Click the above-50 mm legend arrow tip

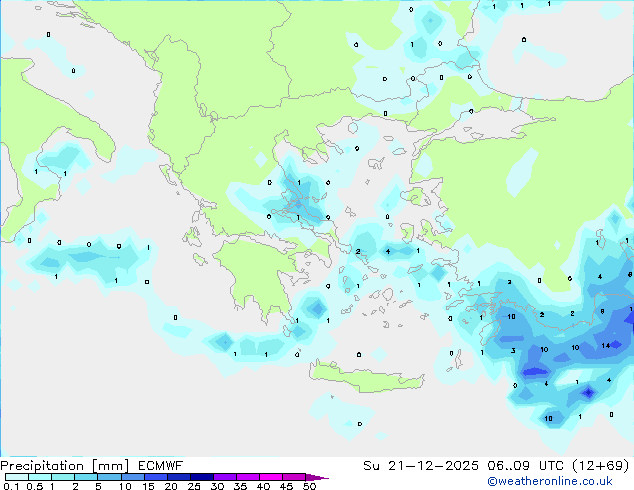[317, 477]
